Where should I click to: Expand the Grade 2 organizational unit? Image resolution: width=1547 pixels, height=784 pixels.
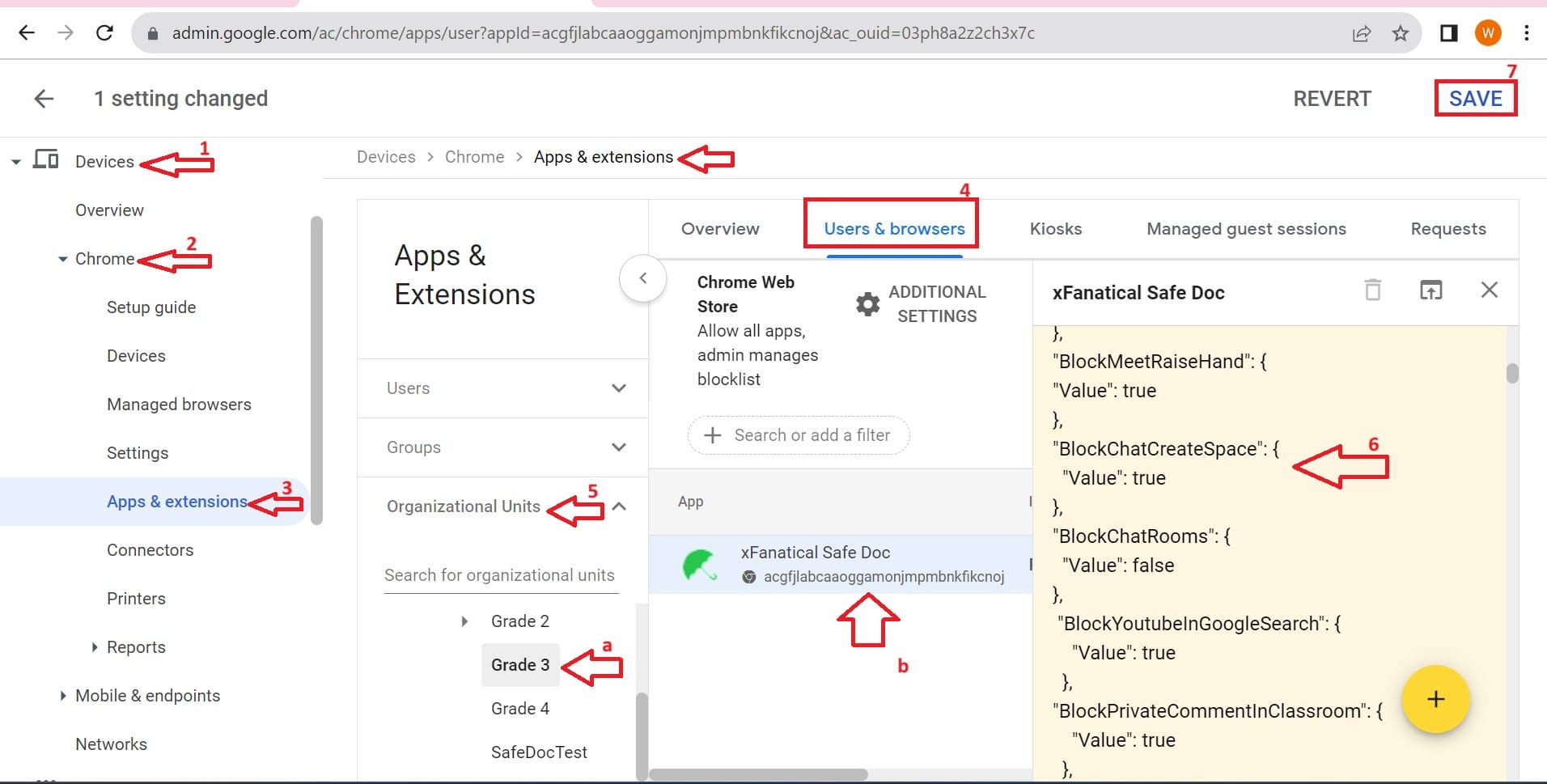(465, 621)
